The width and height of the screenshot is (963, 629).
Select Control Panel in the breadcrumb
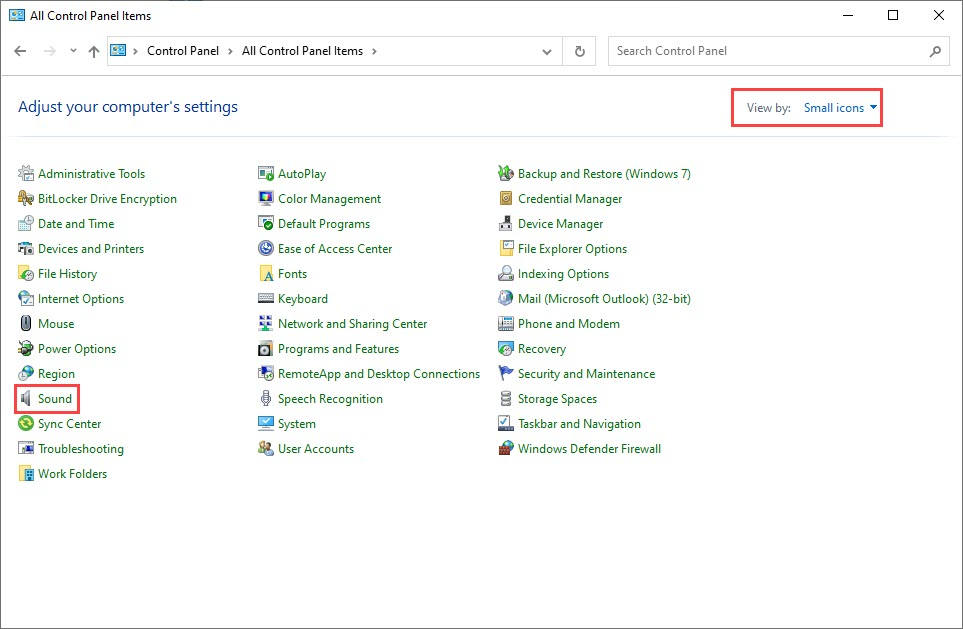tap(182, 51)
